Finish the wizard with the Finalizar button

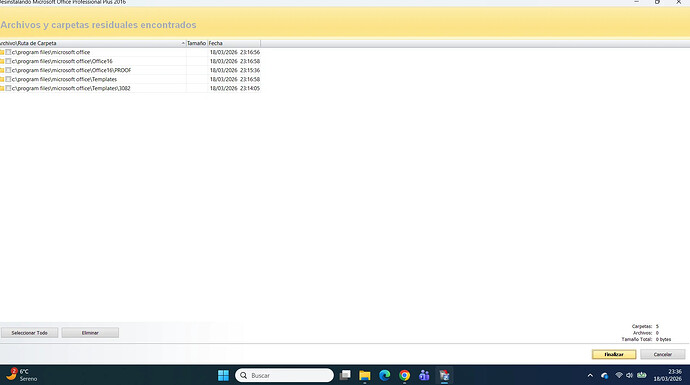614,354
